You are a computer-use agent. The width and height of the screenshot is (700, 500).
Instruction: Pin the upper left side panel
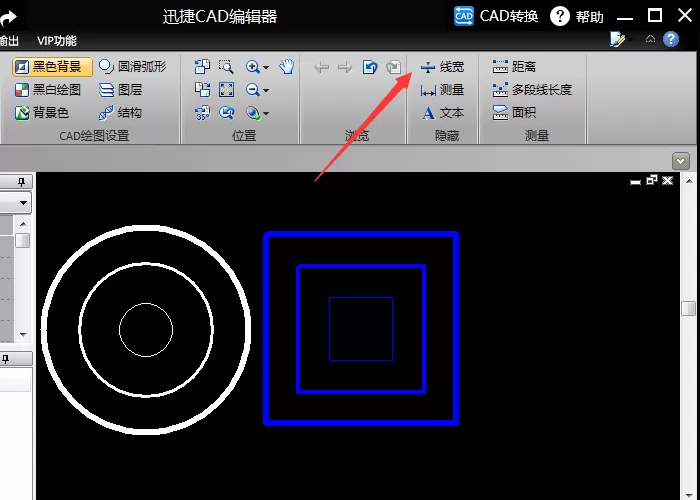click(21, 182)
